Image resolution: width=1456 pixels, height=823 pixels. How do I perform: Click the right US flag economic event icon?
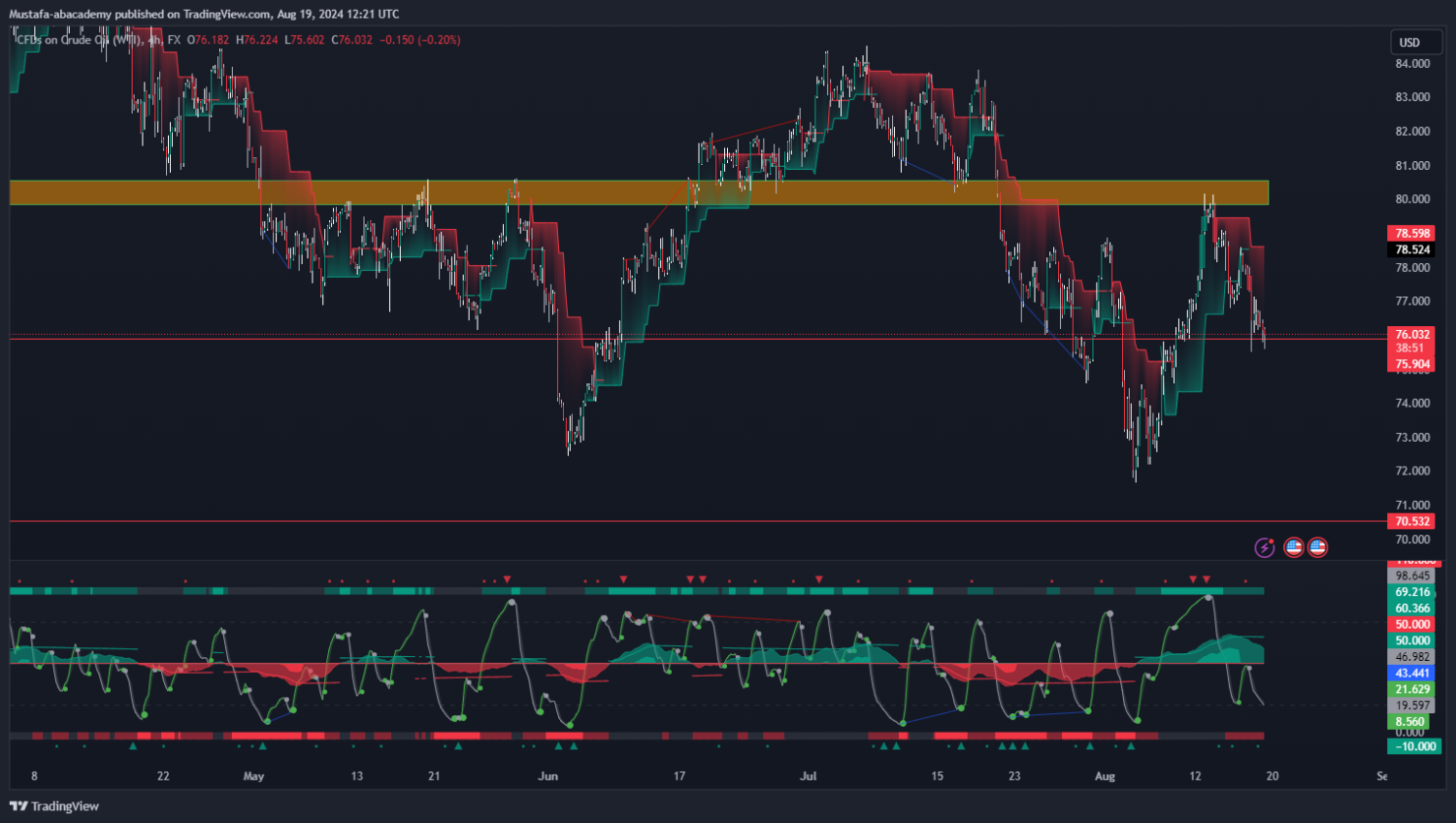pyautogui.click(x=1317, y=547)
